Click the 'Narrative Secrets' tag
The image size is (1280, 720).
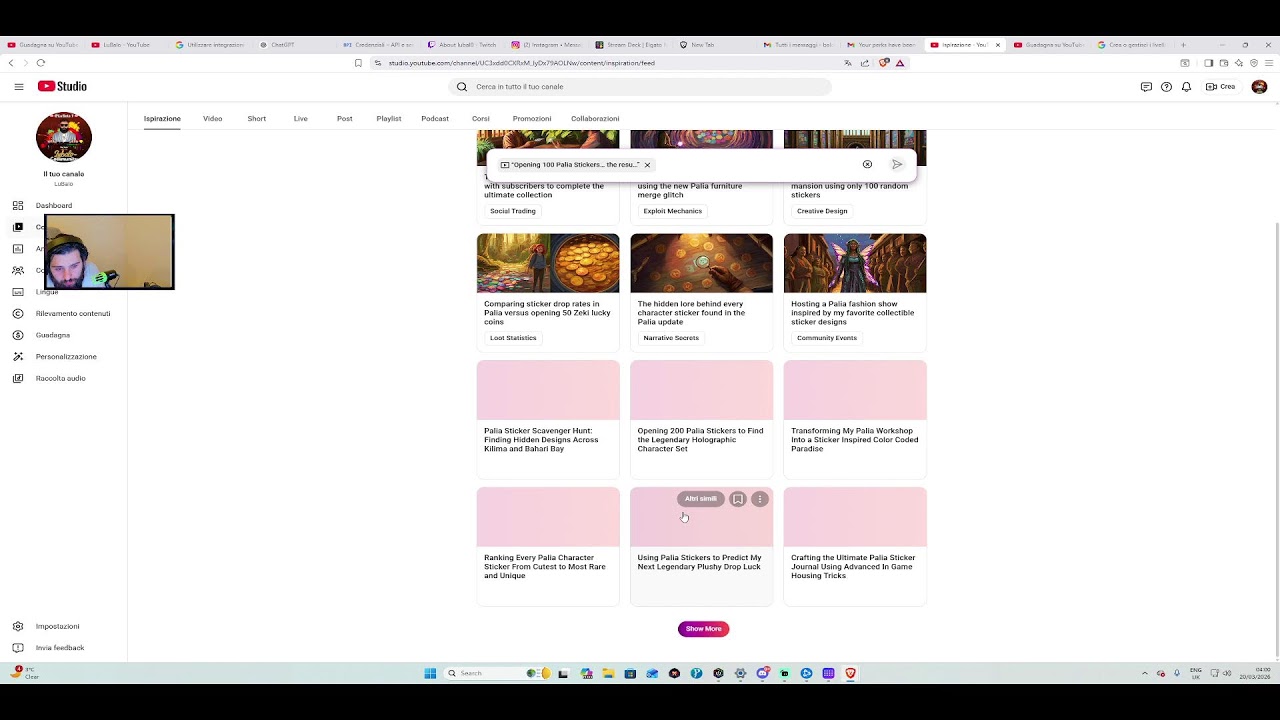[x=671, y=338]
